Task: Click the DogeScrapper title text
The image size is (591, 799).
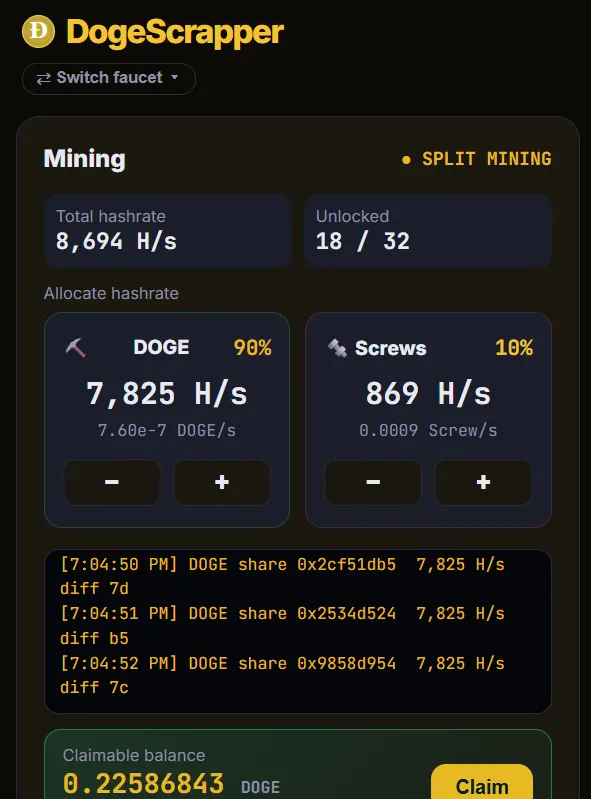Action: (175, 32)
